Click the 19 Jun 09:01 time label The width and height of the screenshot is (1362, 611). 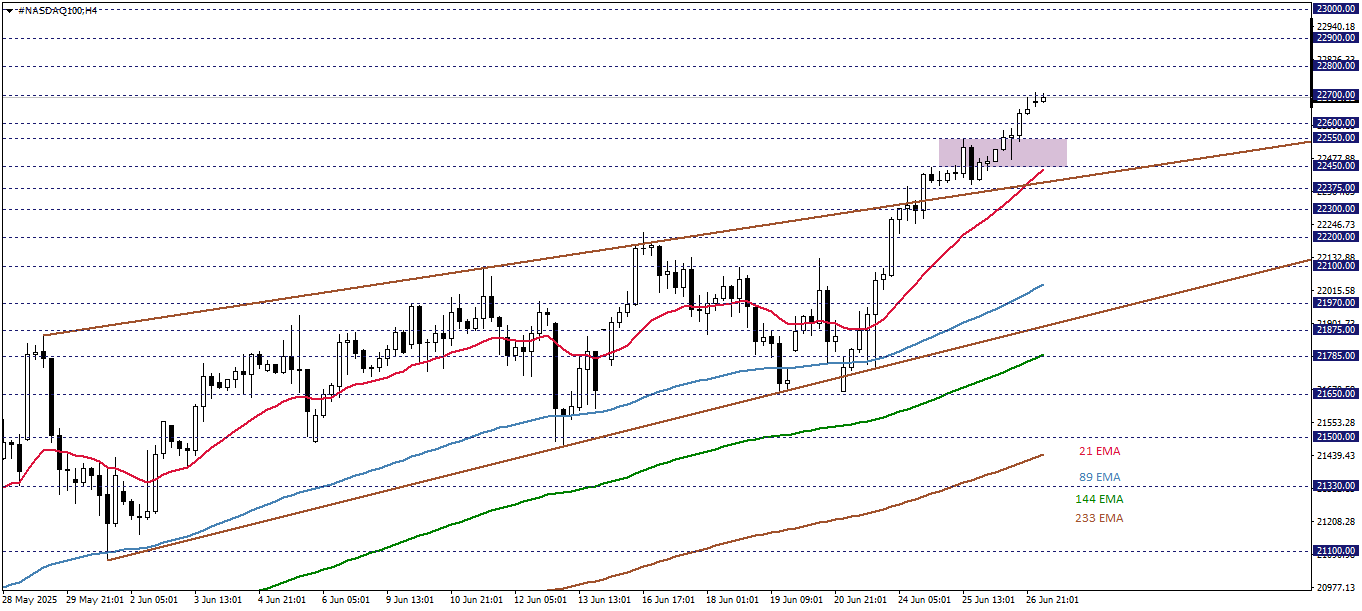point(796,600)
